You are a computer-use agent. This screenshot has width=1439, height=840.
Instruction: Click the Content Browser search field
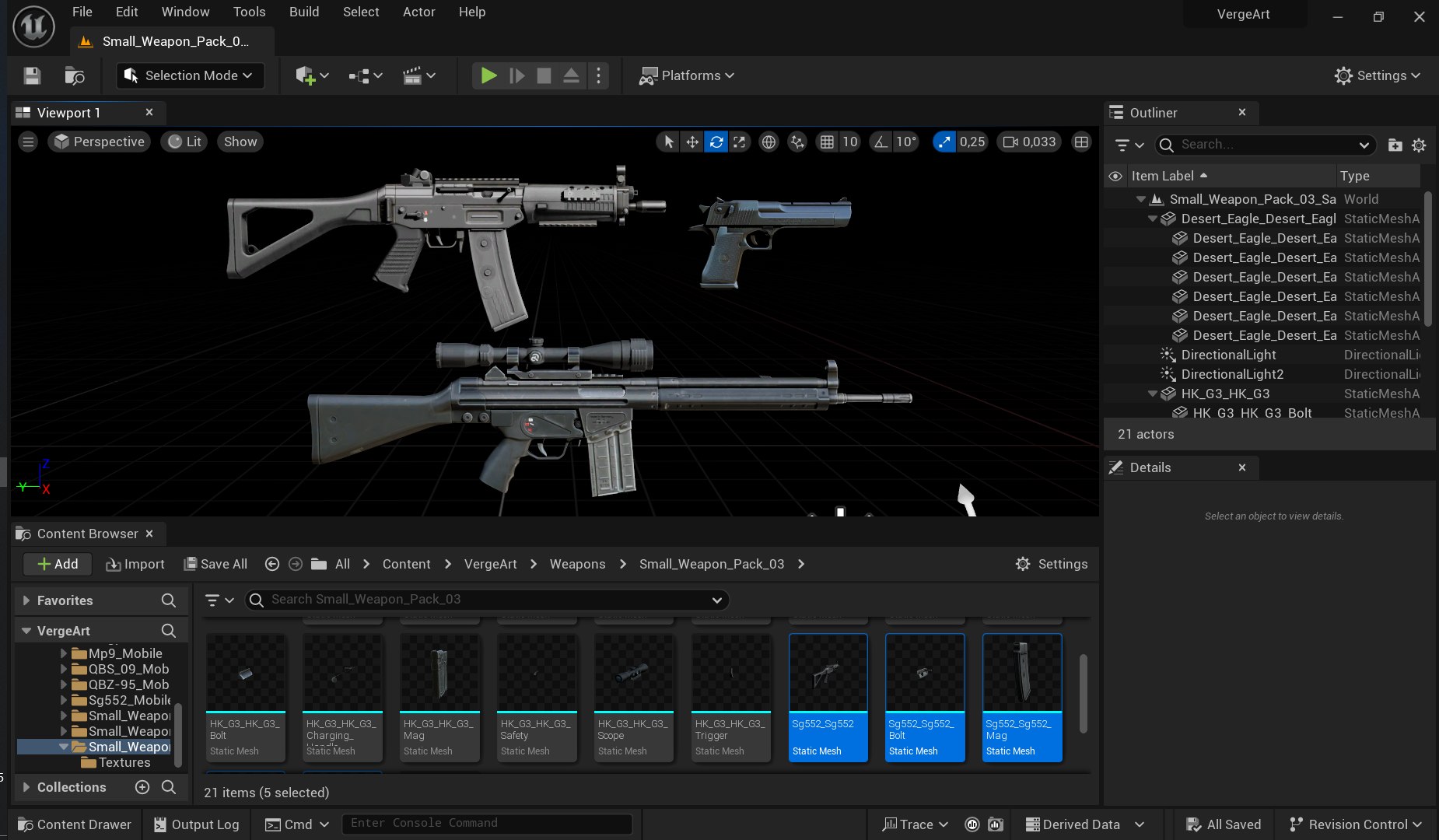pyautogui.click(x=487, y=600)
